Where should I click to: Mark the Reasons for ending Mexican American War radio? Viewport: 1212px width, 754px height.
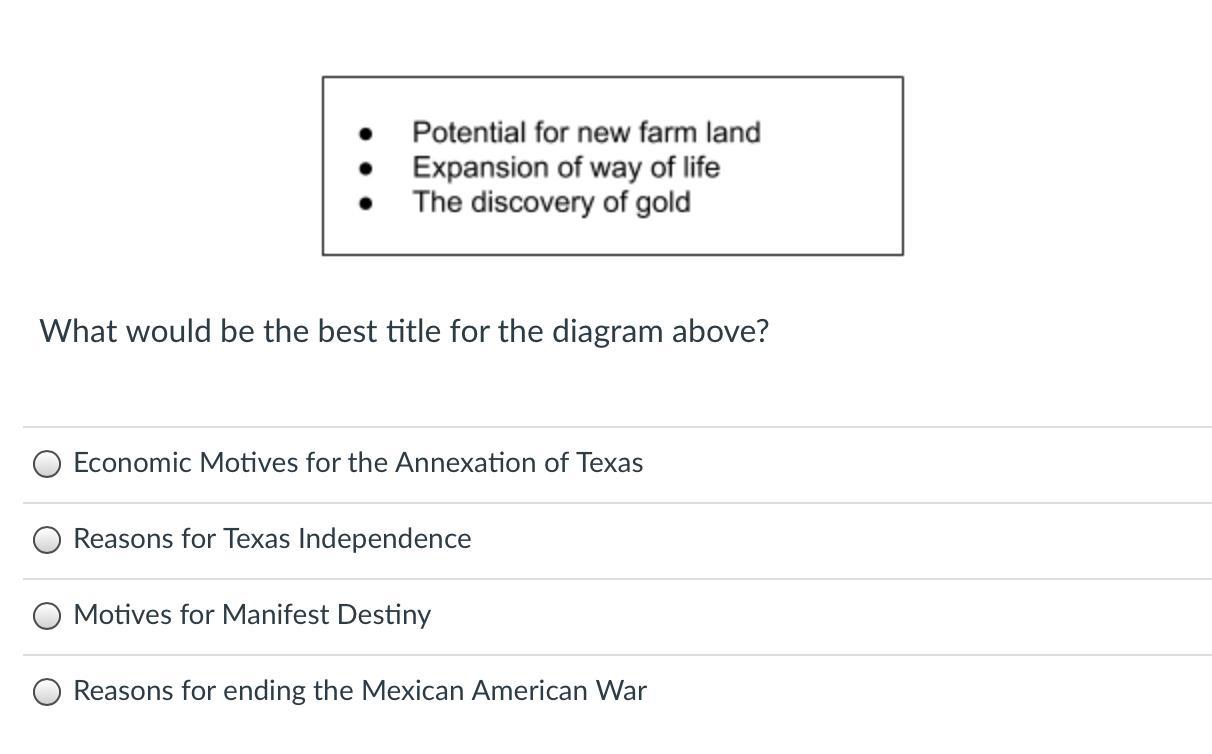pyautogui.click(x=47, y=692)
